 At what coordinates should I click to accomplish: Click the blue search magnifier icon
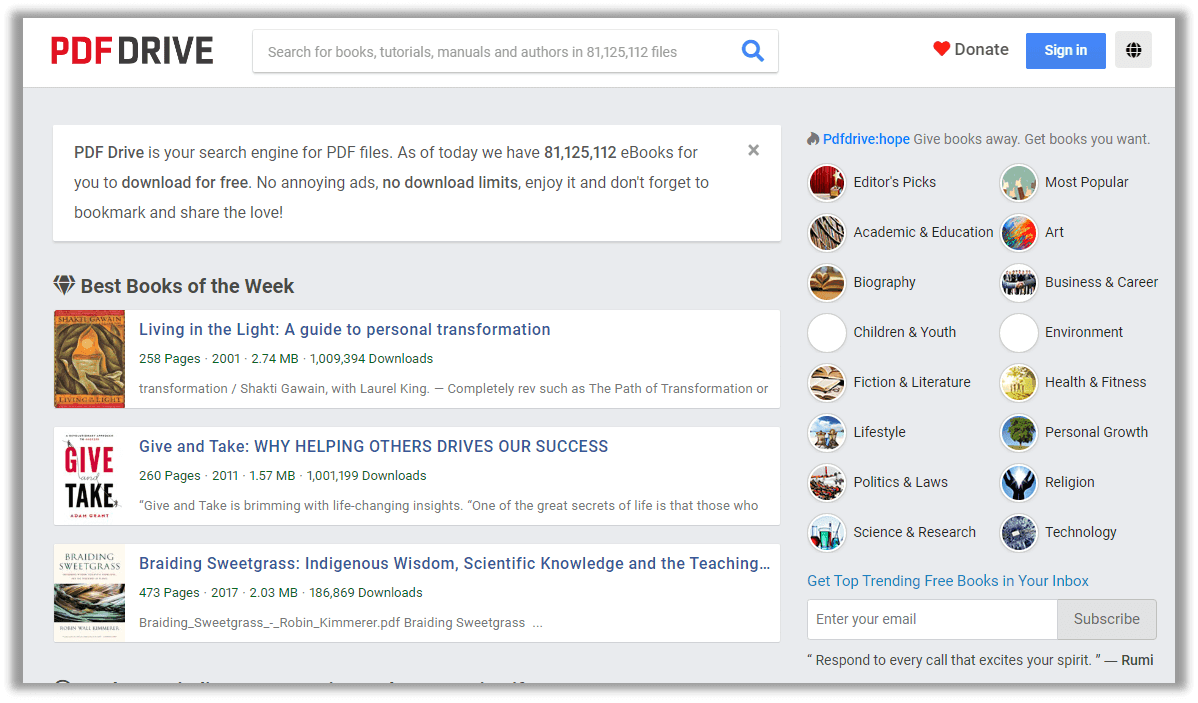tap(753, 51)
